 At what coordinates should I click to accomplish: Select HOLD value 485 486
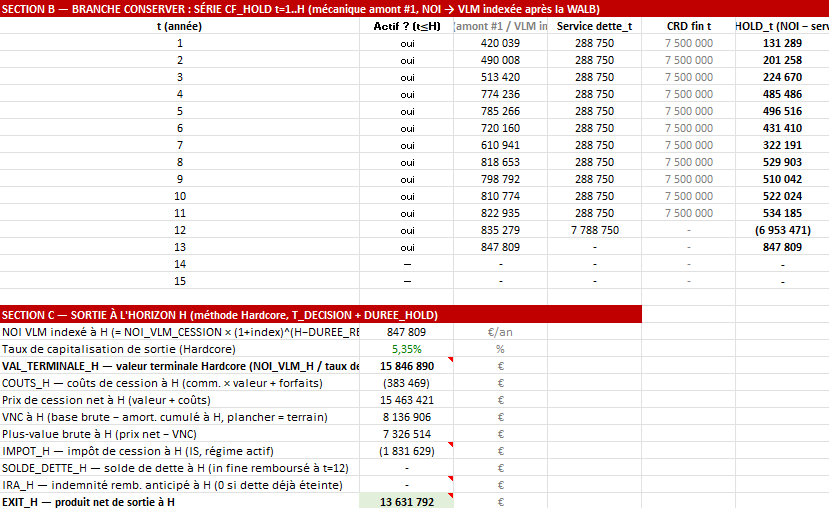tap(782, 94)
